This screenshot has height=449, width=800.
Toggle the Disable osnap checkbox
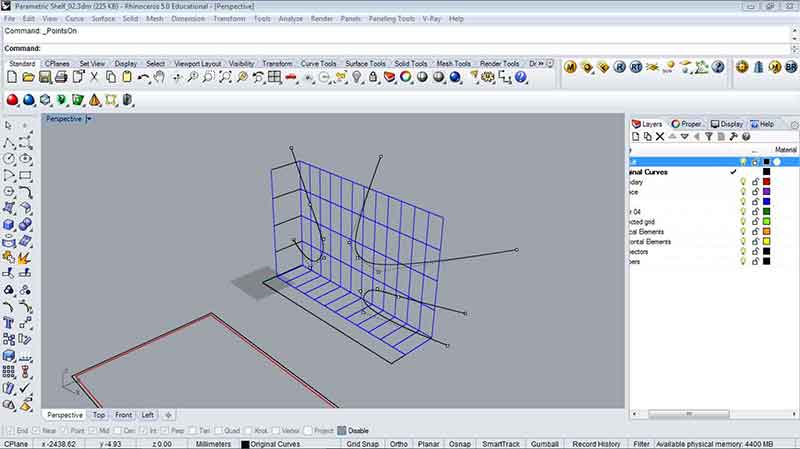(342, 431)
